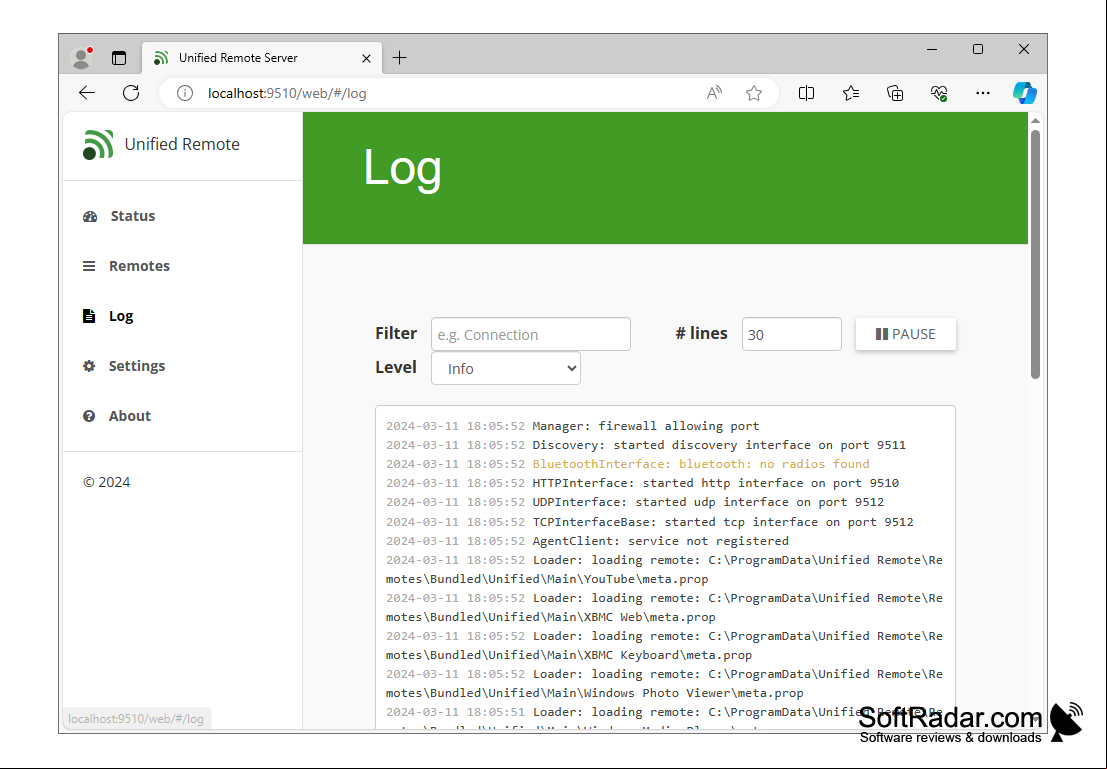Click the Remotes list icon
1107x769 pixels.
89,266
